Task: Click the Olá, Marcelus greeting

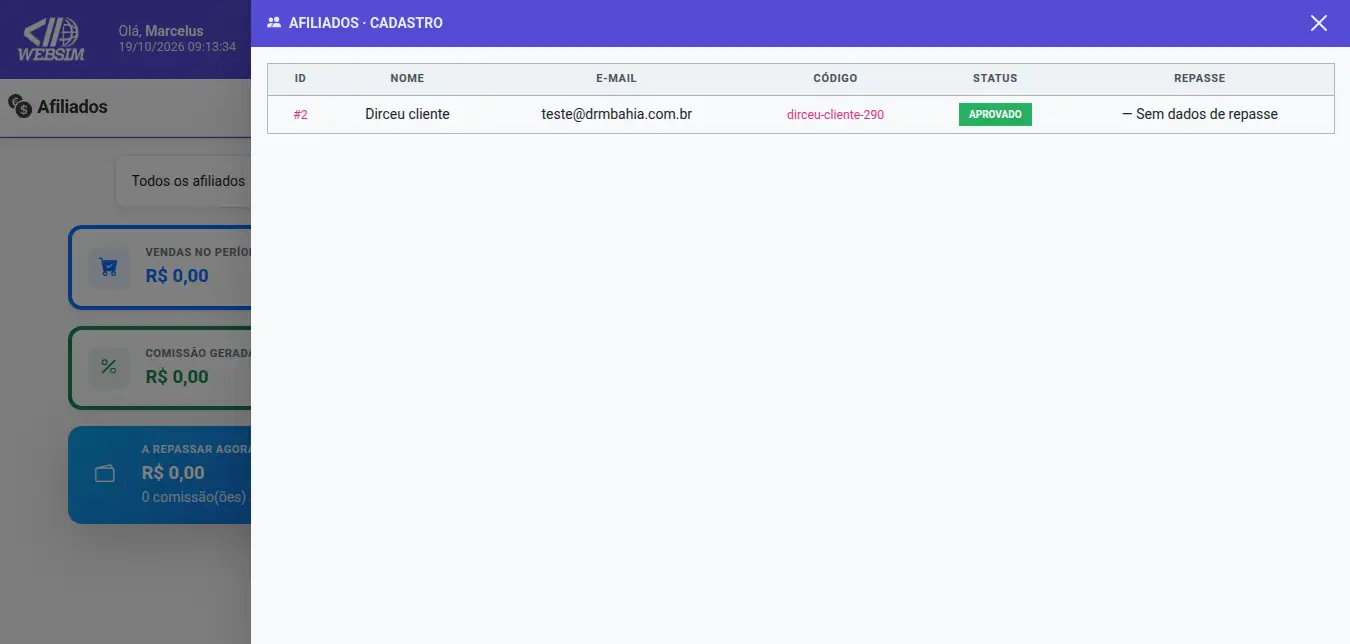Action: pos(161,31)
